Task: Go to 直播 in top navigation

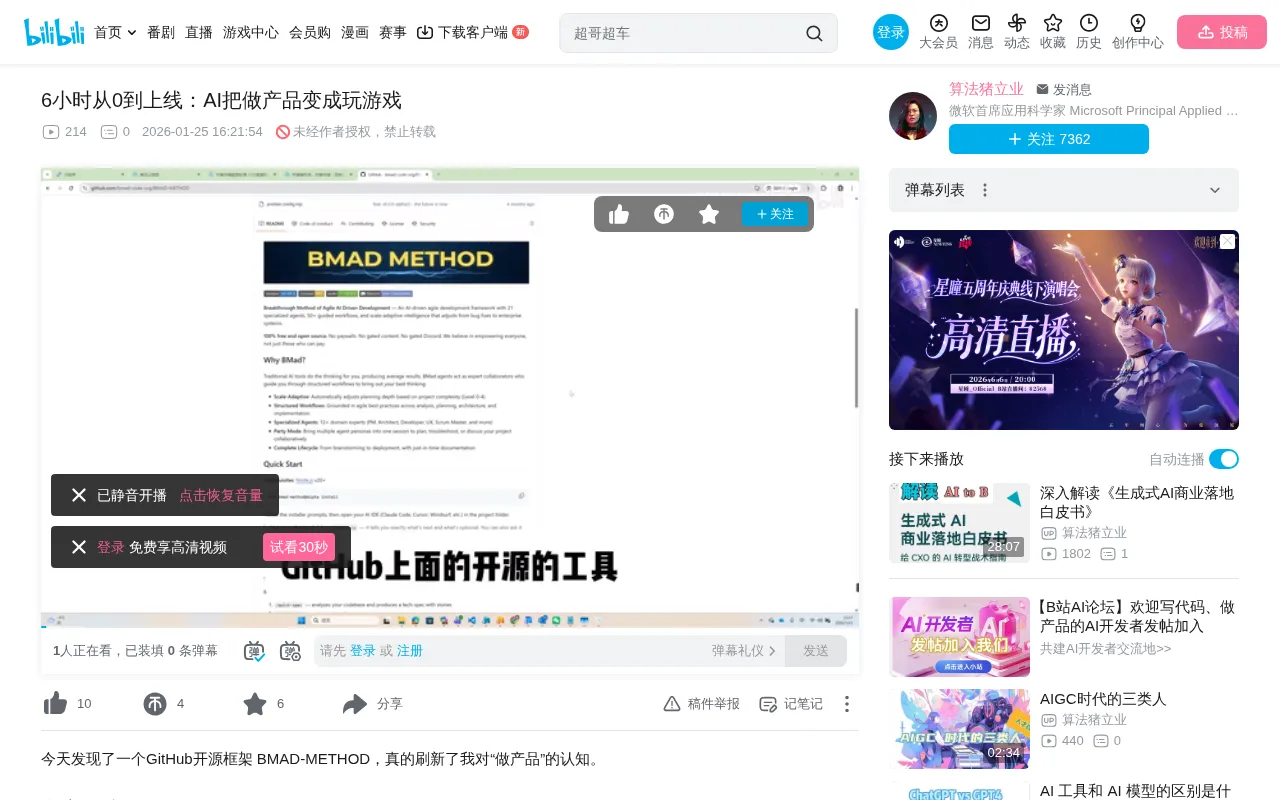Action: pos(199,32)
